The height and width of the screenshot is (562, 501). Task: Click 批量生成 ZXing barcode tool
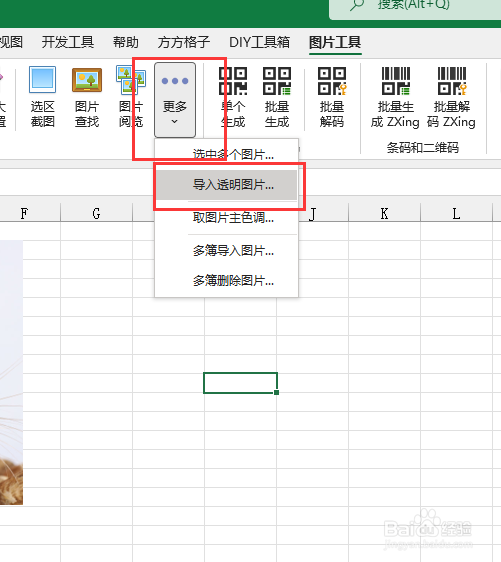(x=395, y=97)
